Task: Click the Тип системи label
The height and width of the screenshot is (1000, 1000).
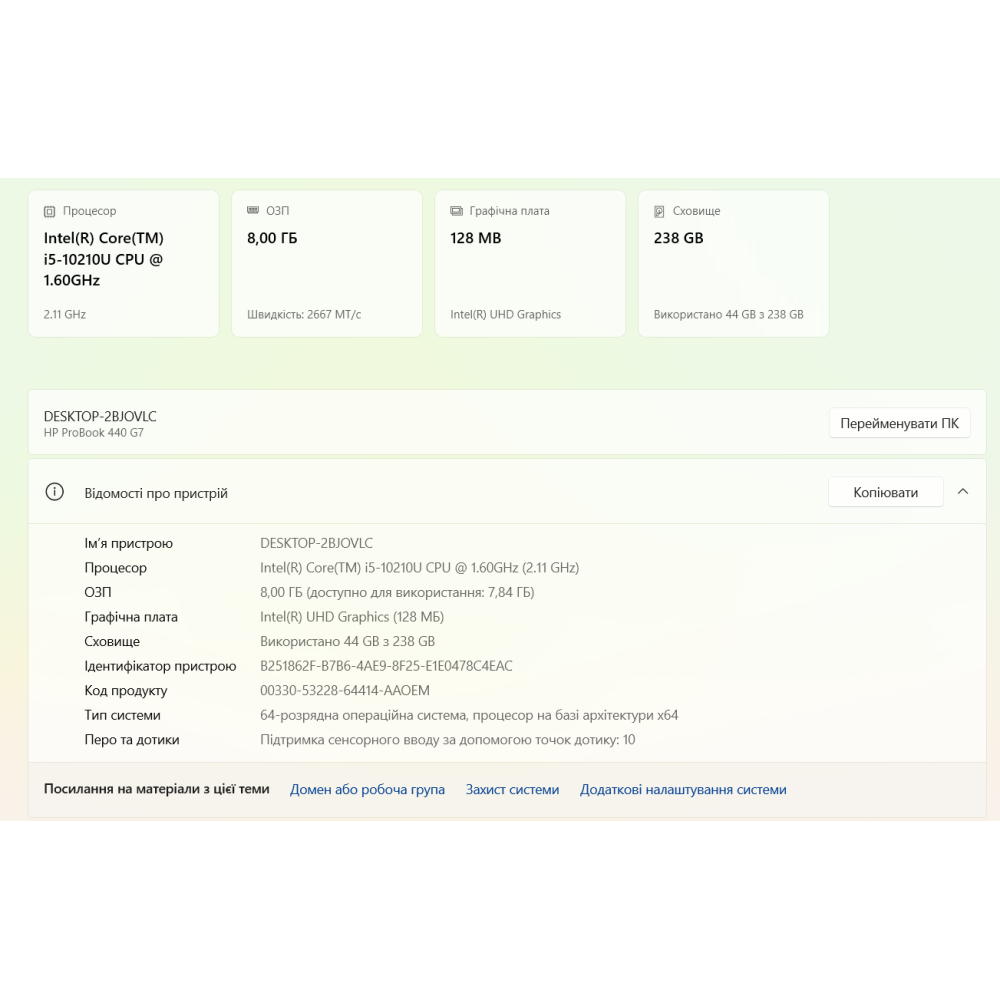Action: [x=122, y=715]
